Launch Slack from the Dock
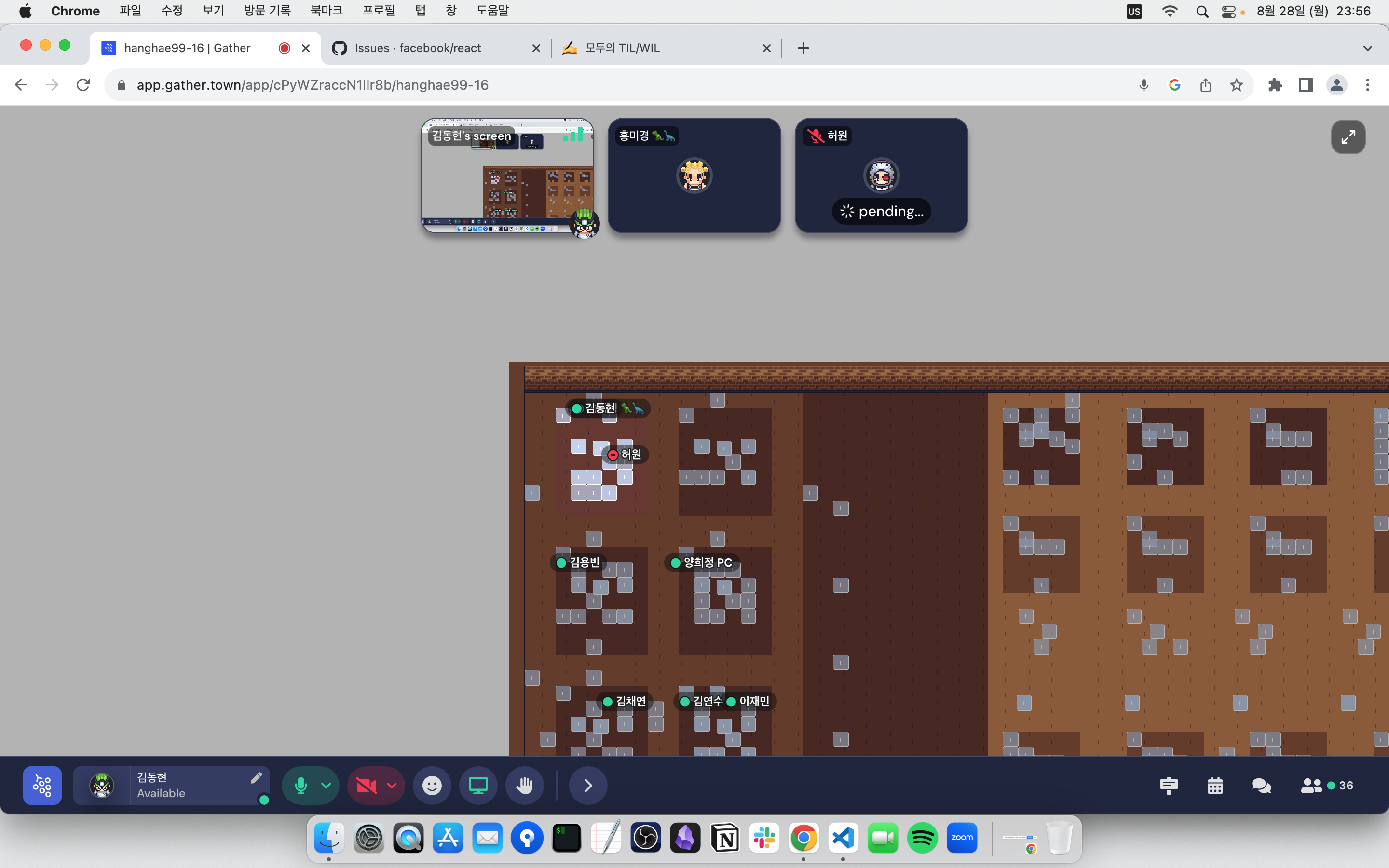1389x868 pixels. [764, 838]
